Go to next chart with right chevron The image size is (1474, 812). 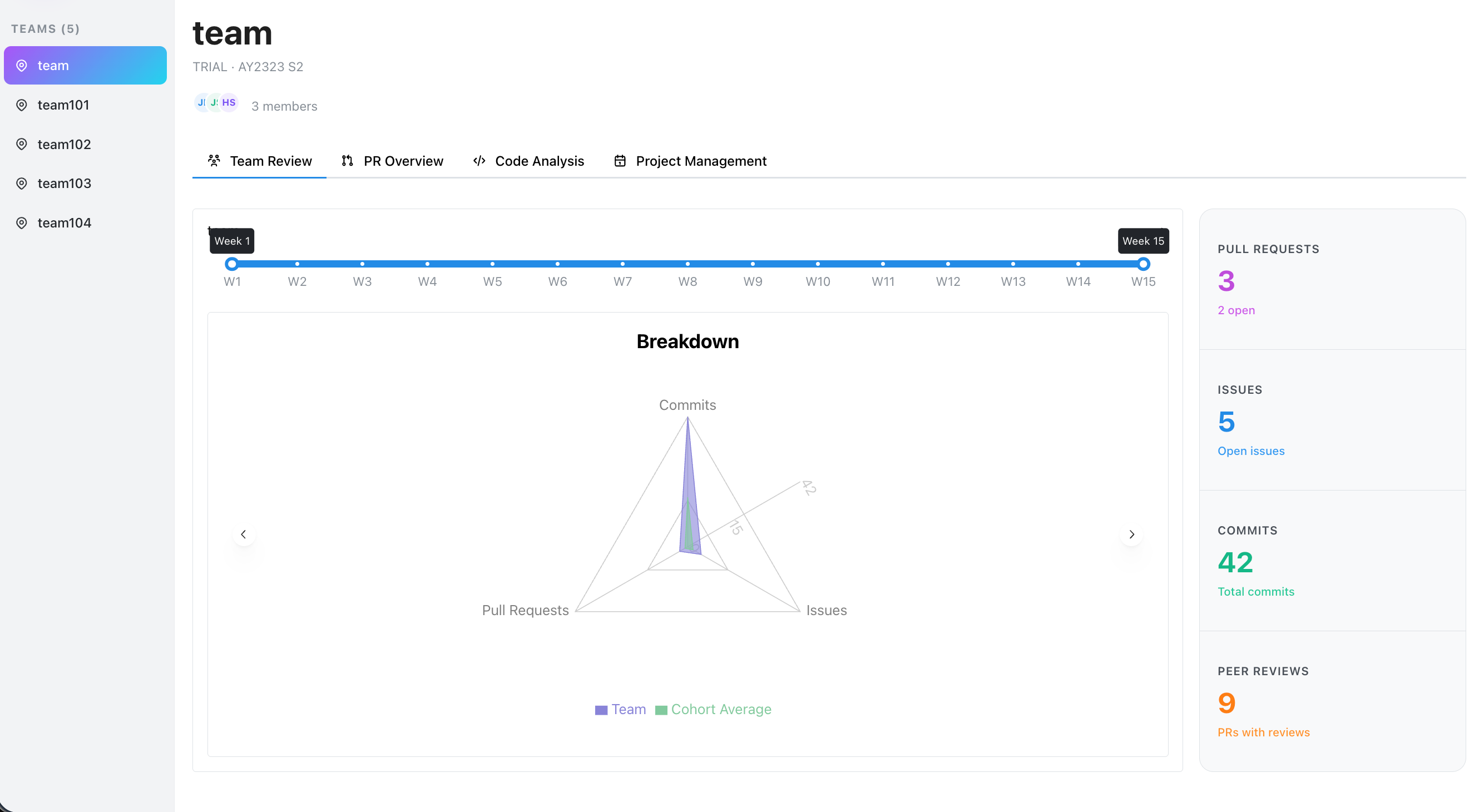1131,534
